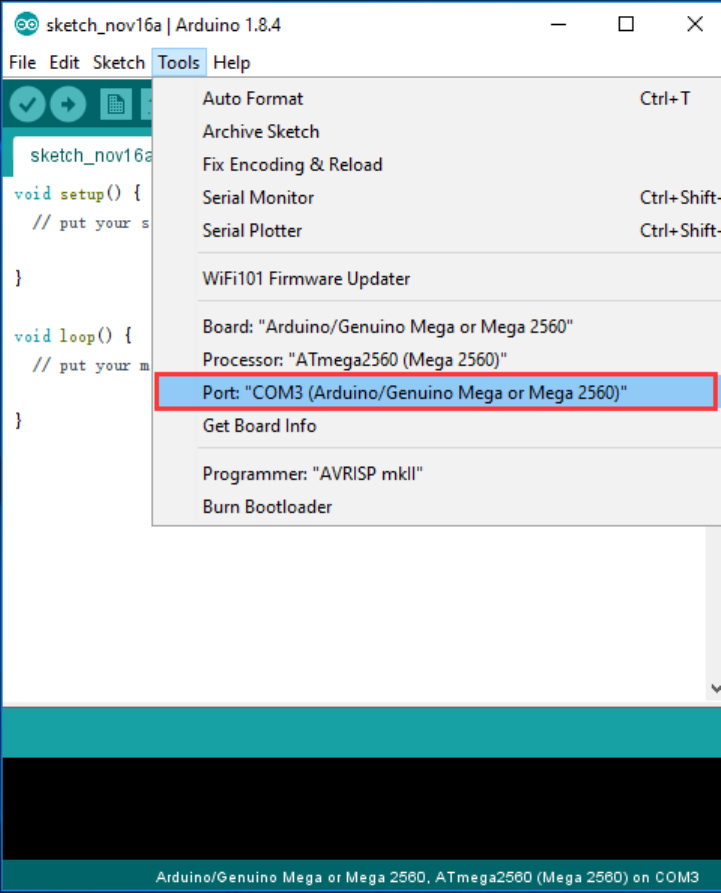The height and width of the screenshot is (893, 721).
Task: Select Auto Format from the Tools menu
Action: (x=436, y=99)
